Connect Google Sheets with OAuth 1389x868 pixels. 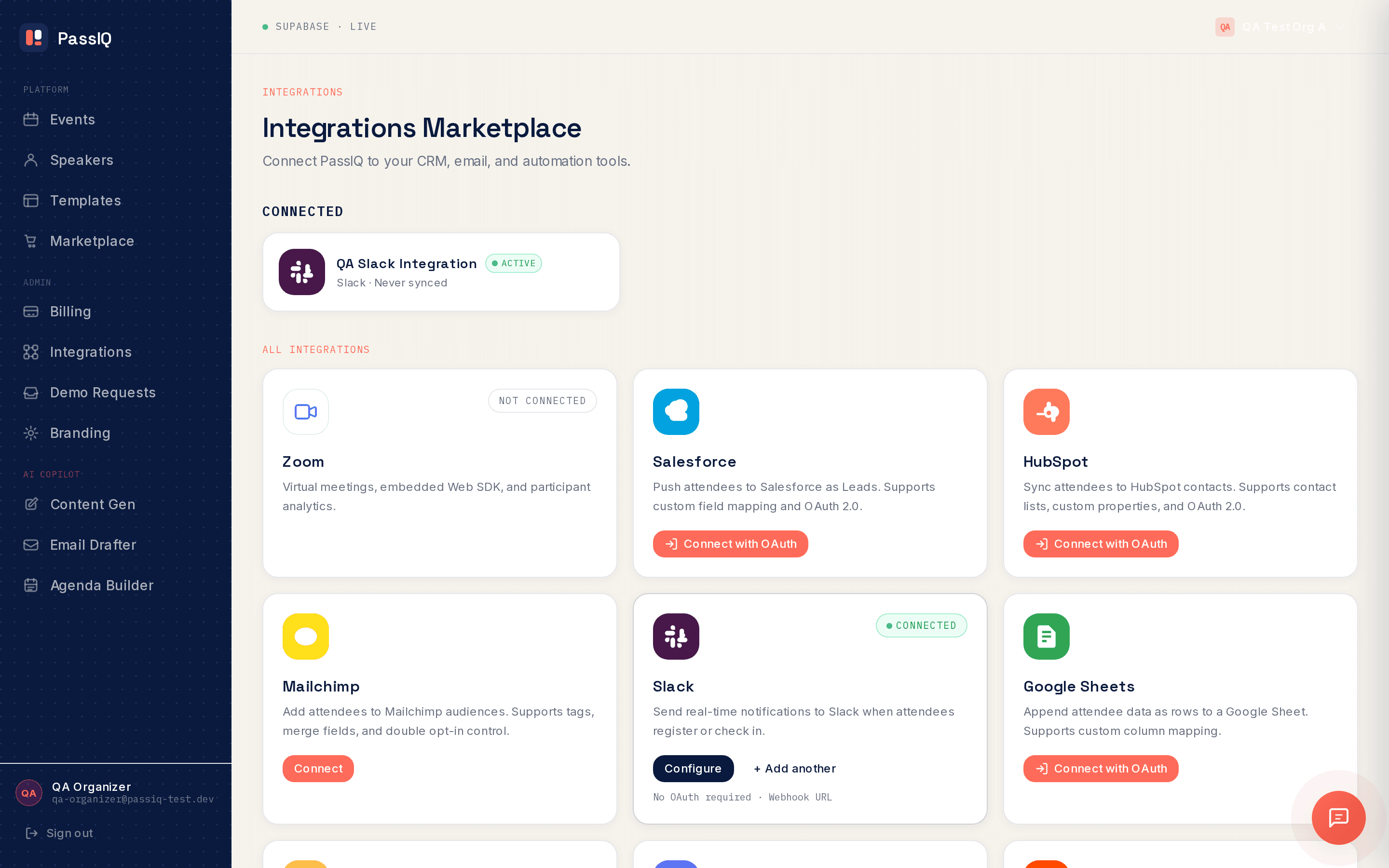tap(1100, 769)
